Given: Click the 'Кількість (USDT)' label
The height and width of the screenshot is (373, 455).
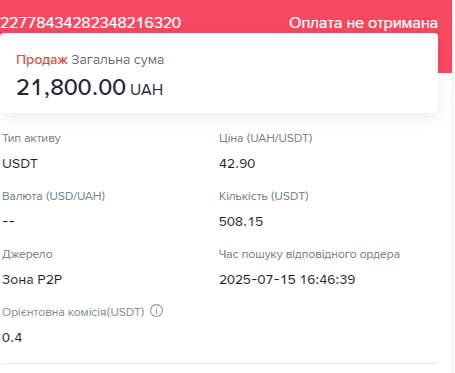Looking at the screenshot, I should (x=264, y=196).
